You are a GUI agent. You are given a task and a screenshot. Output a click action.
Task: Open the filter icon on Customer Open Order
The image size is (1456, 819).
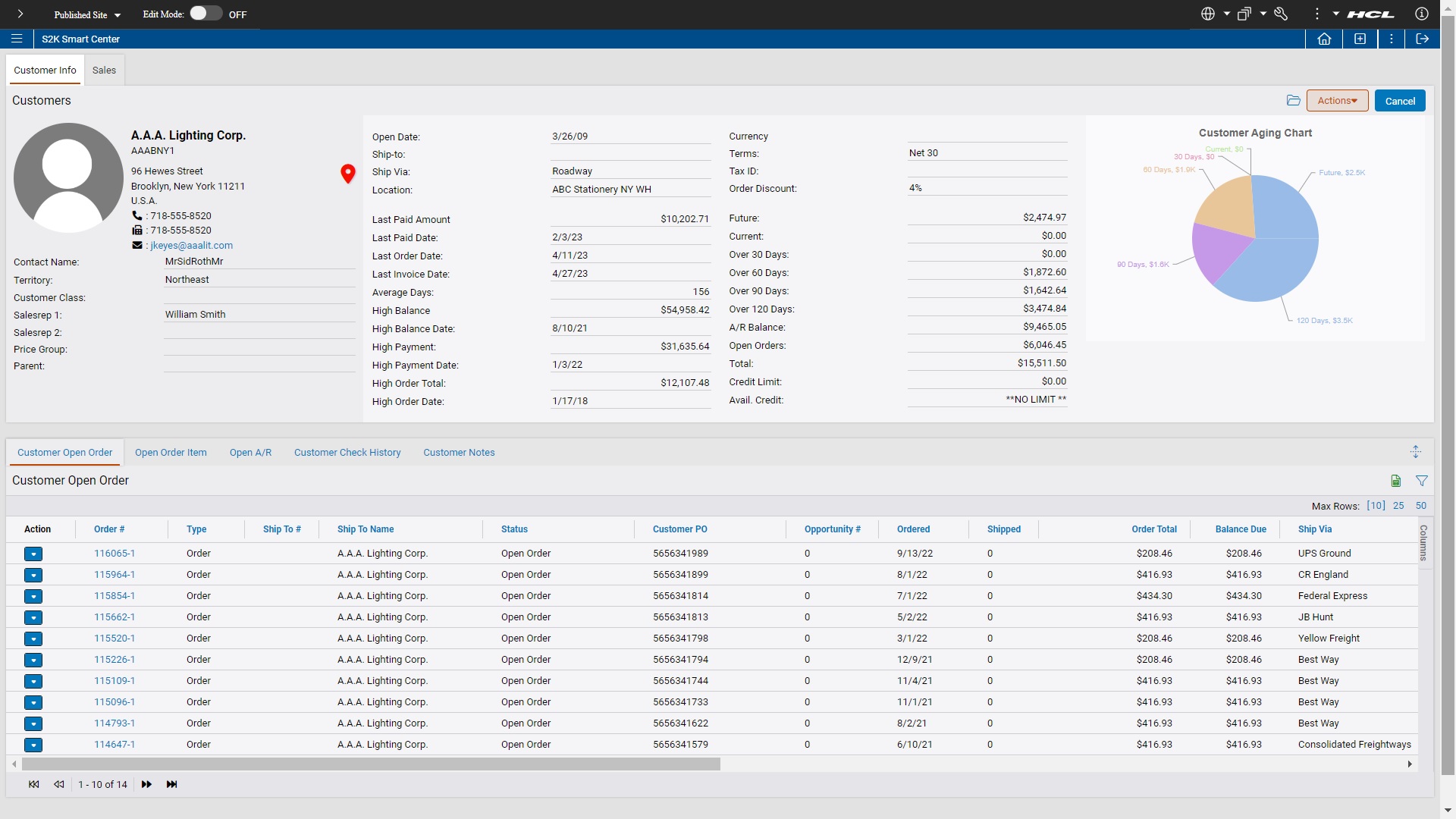1422,481
